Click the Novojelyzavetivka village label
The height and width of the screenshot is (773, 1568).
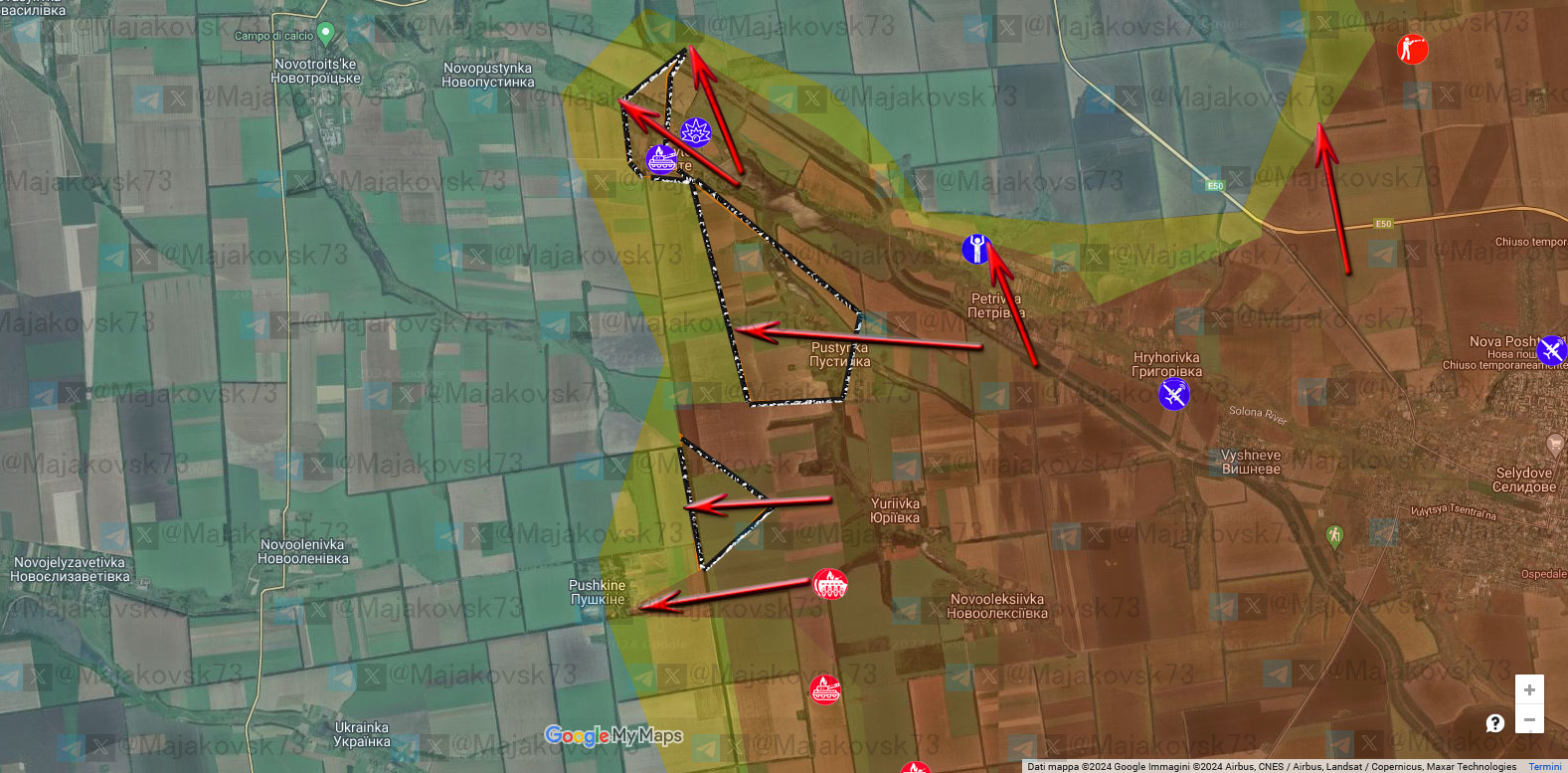point(70,569)
